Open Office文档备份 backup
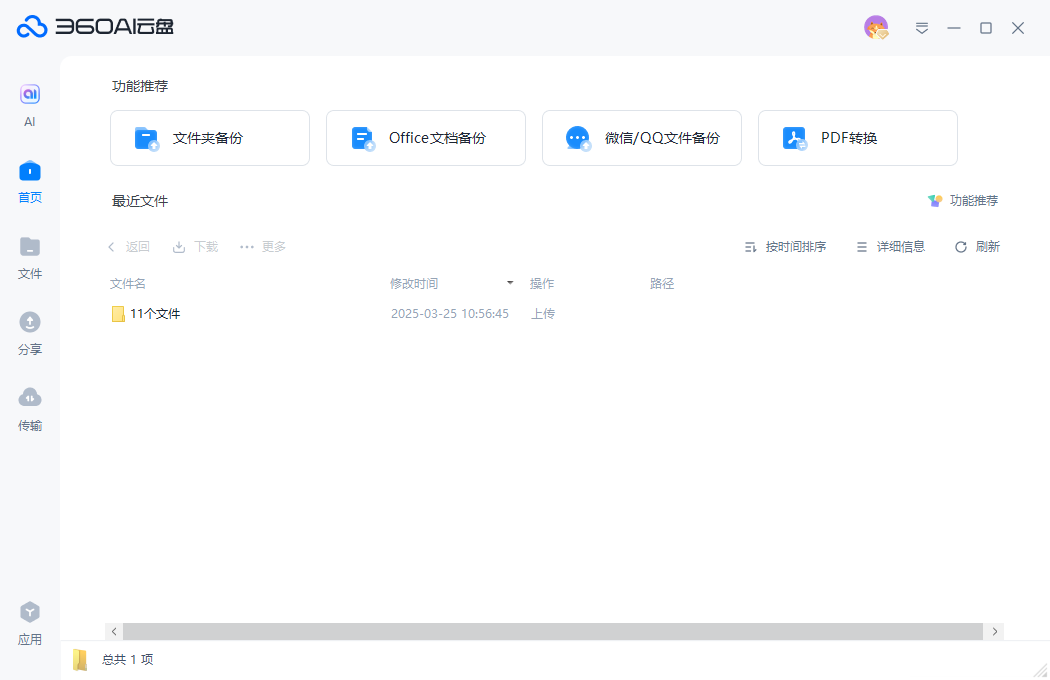Screen dimensions: 1050x680 click(425, 137)
